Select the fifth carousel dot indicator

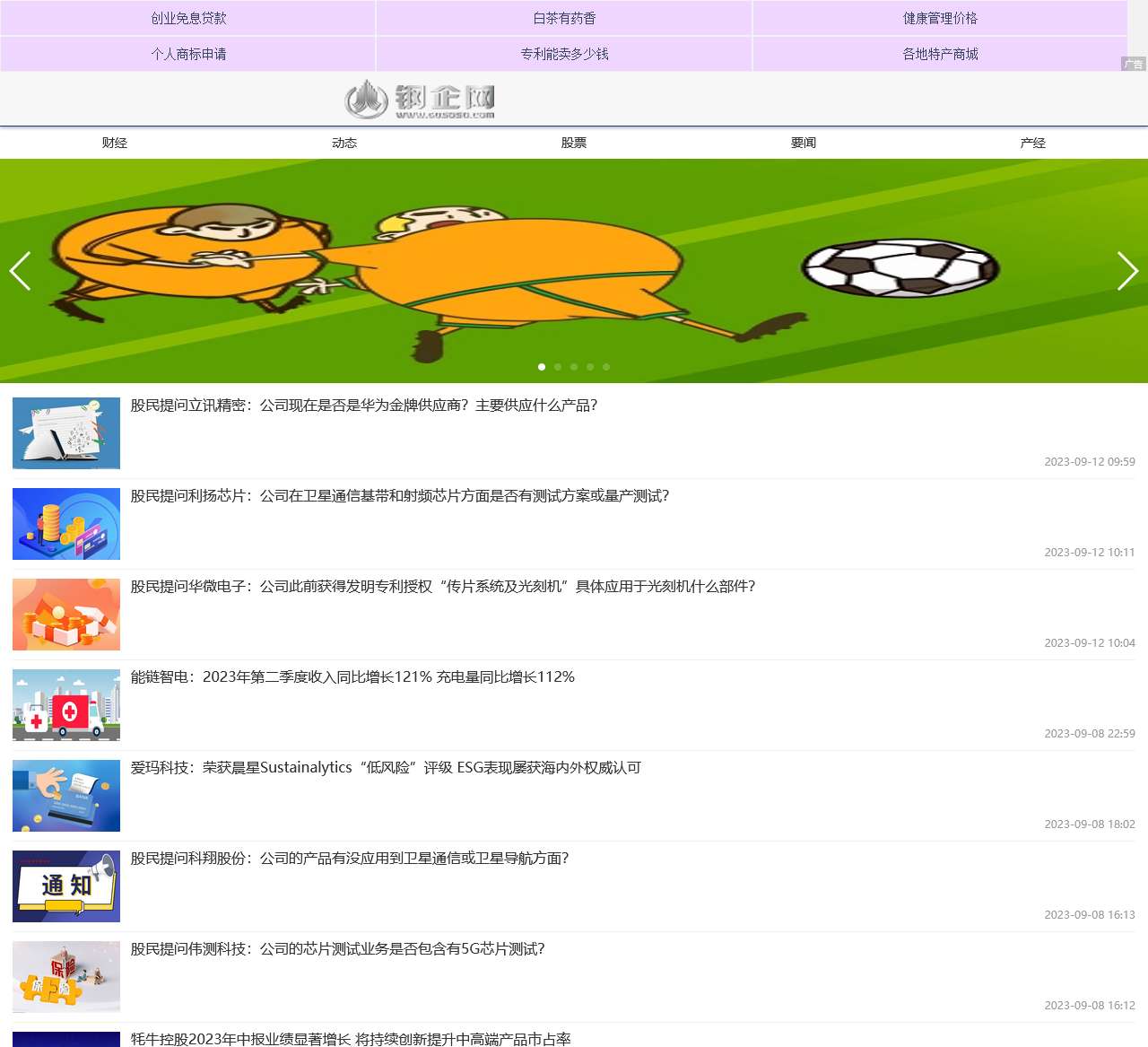click(606, 367)
